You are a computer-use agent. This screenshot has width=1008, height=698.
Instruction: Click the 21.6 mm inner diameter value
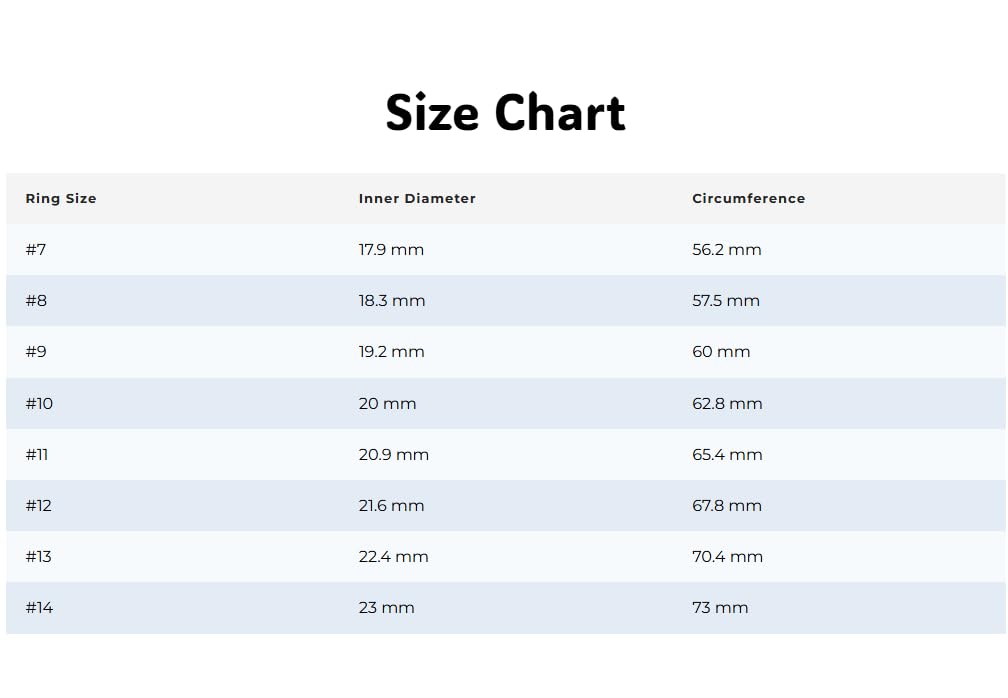tap(392, 506)
